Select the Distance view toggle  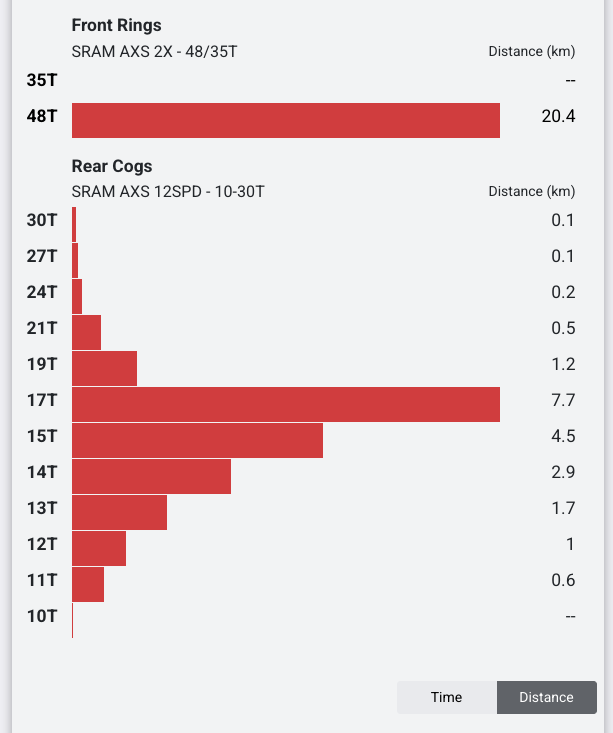point(546,697)
